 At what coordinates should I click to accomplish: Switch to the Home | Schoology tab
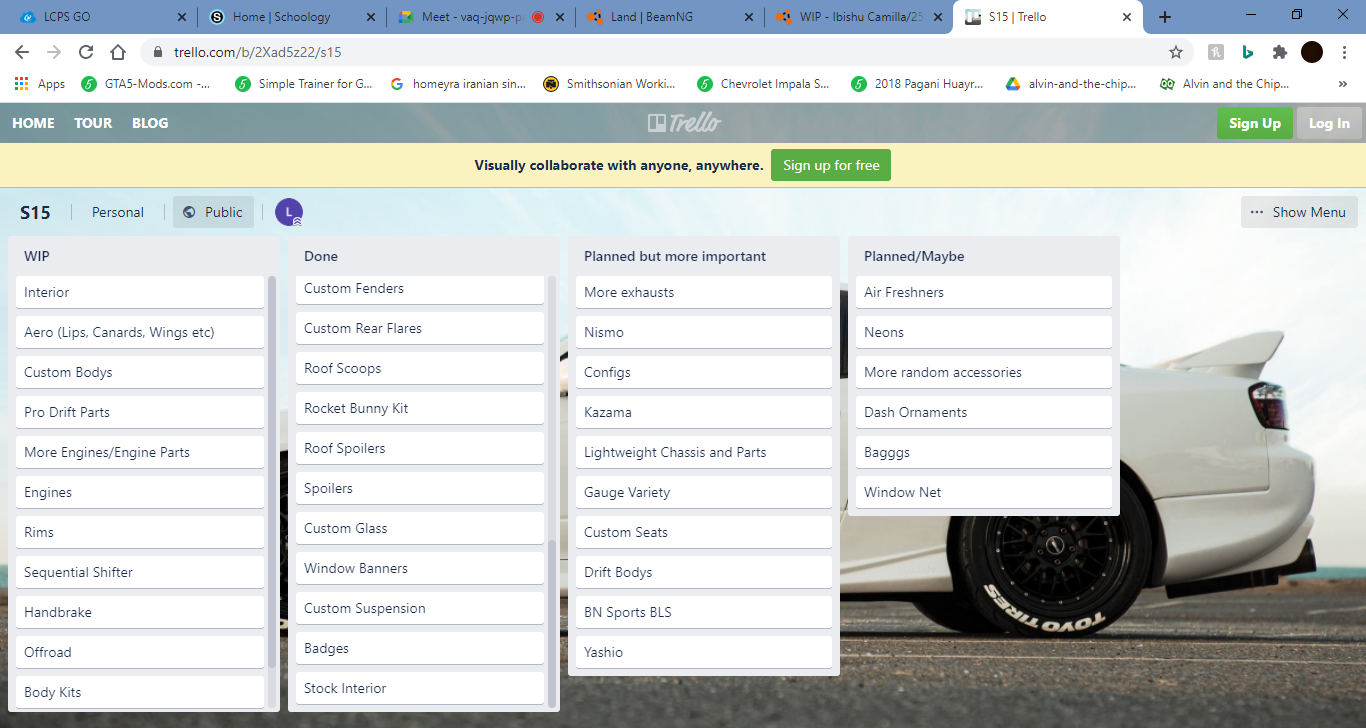pos(290,17)
